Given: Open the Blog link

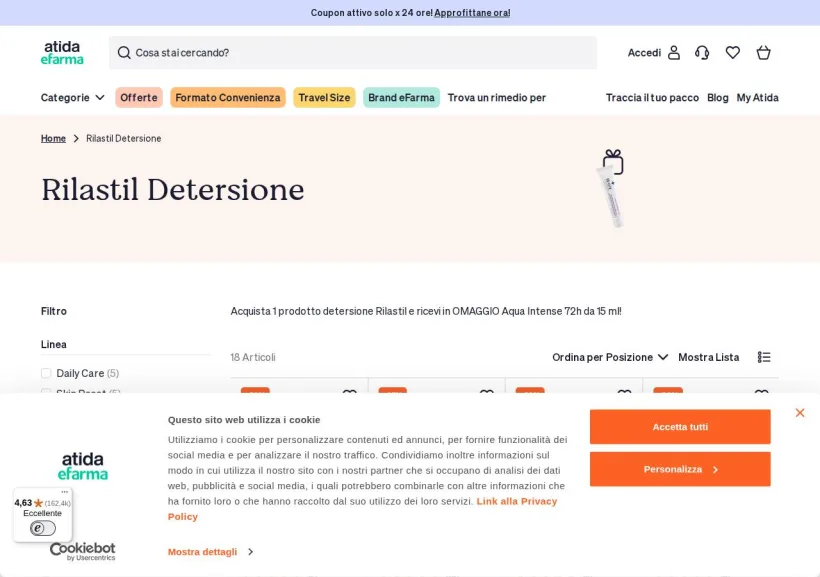Looking at the screenshot, I should (x=718, y=97).
